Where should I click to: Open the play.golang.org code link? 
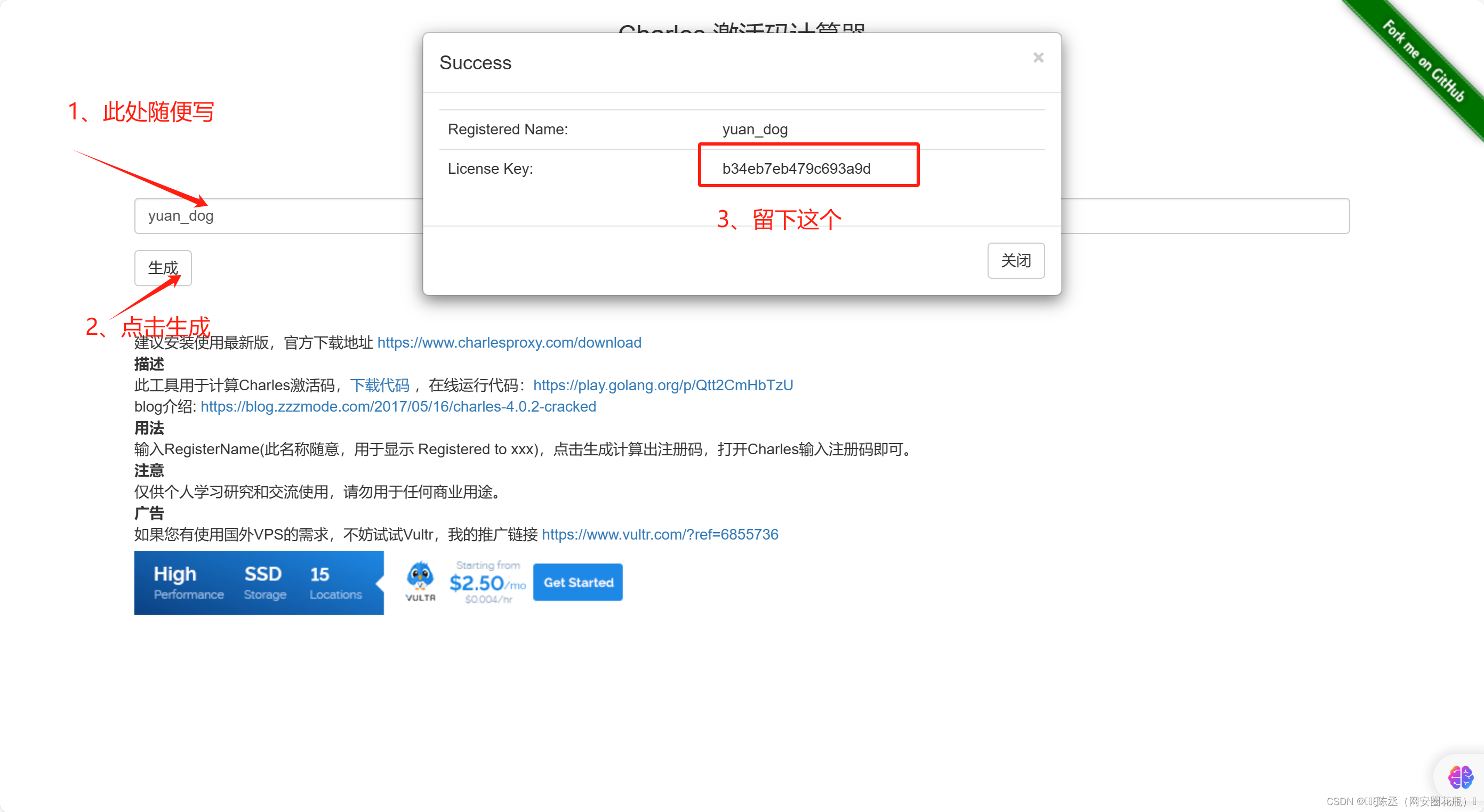coord(663,385)
